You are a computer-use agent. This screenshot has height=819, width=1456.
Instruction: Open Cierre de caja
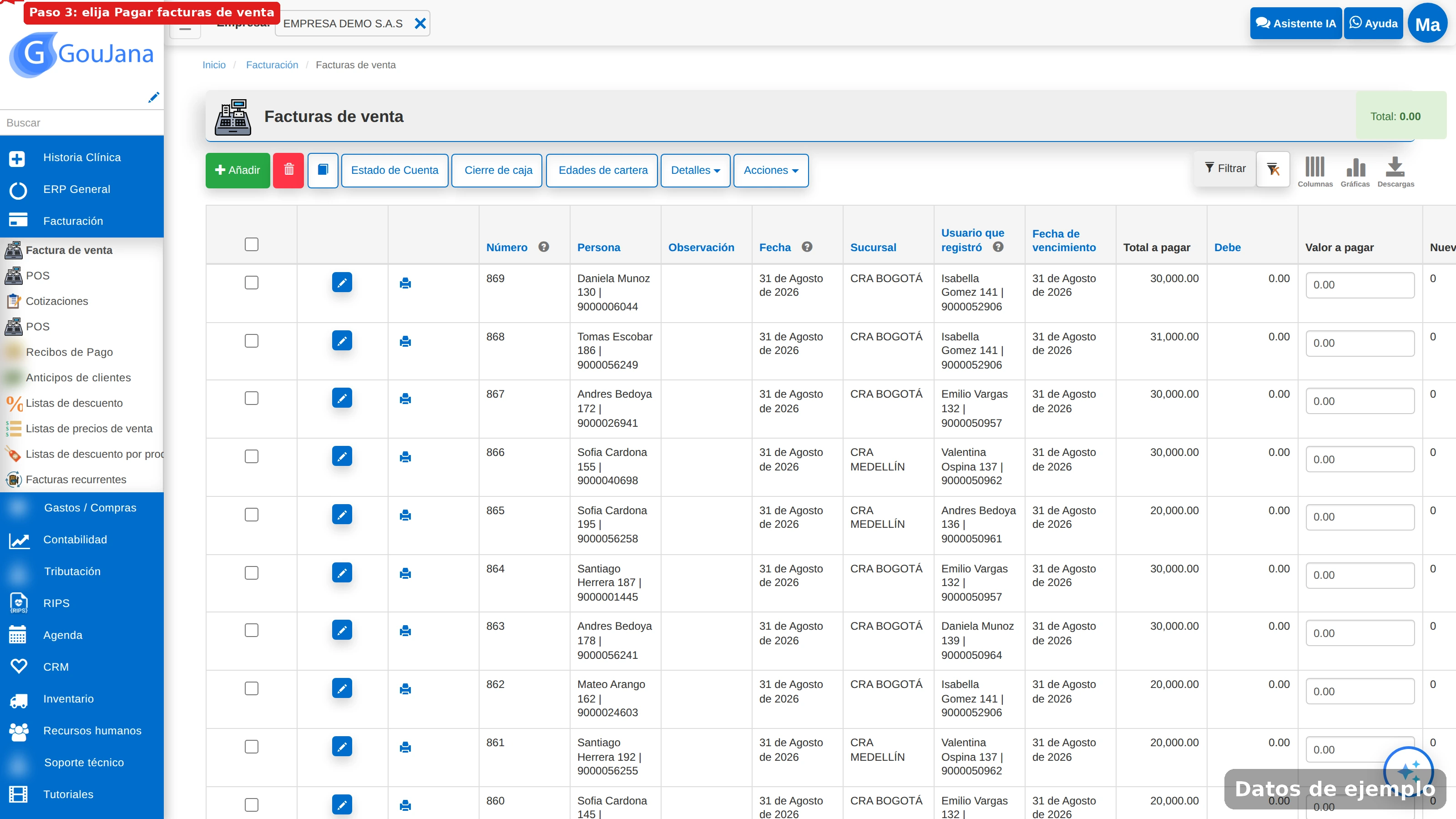point(498,170)
